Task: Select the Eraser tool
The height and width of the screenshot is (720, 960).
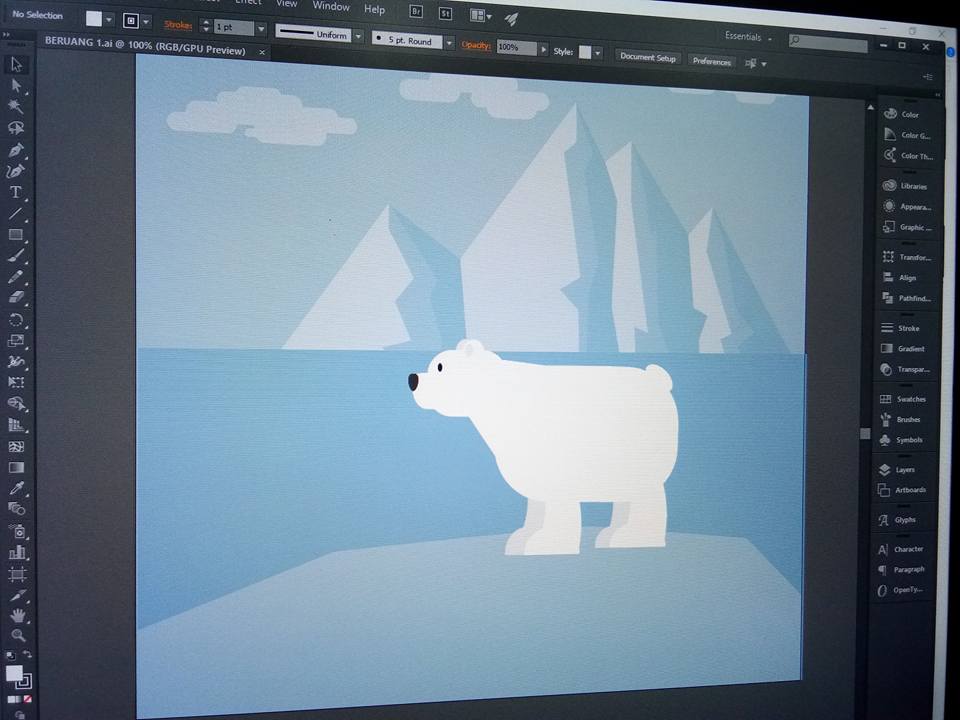Action: (x=15, y=298)
